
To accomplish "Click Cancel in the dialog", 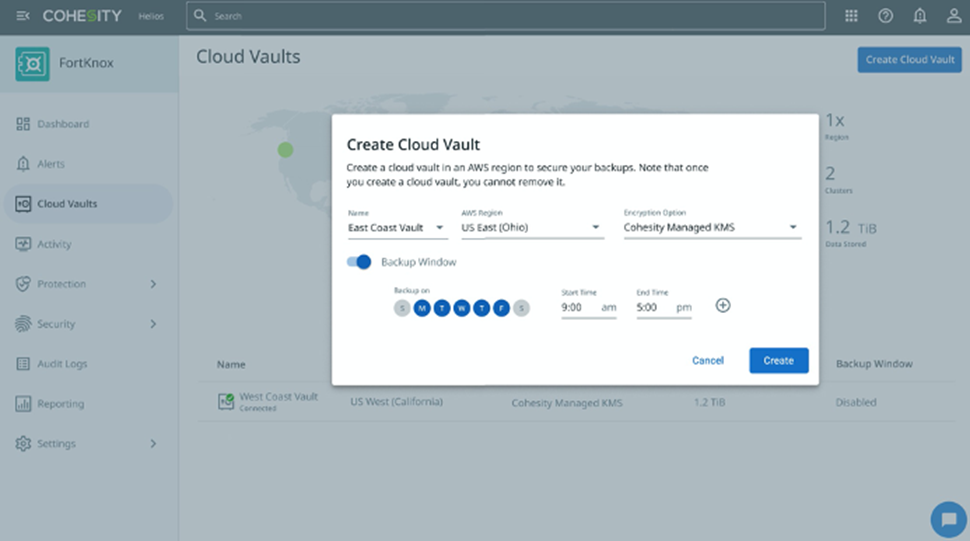I will pos(708,360).
